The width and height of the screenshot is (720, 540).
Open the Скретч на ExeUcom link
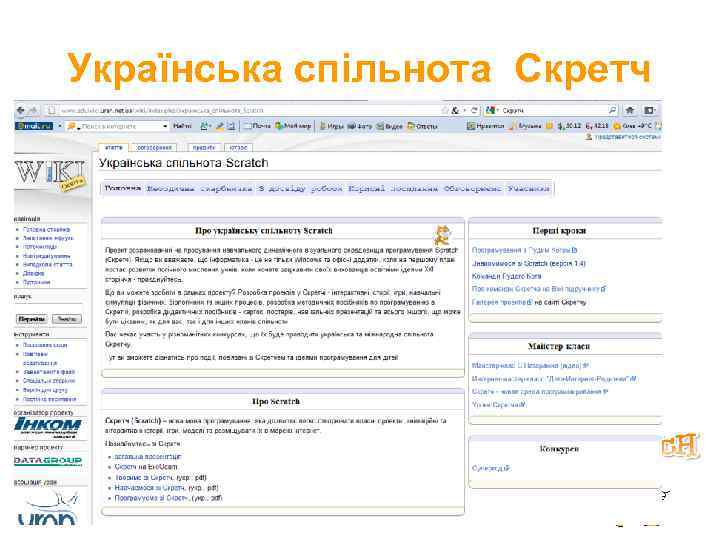coord(146,467)
